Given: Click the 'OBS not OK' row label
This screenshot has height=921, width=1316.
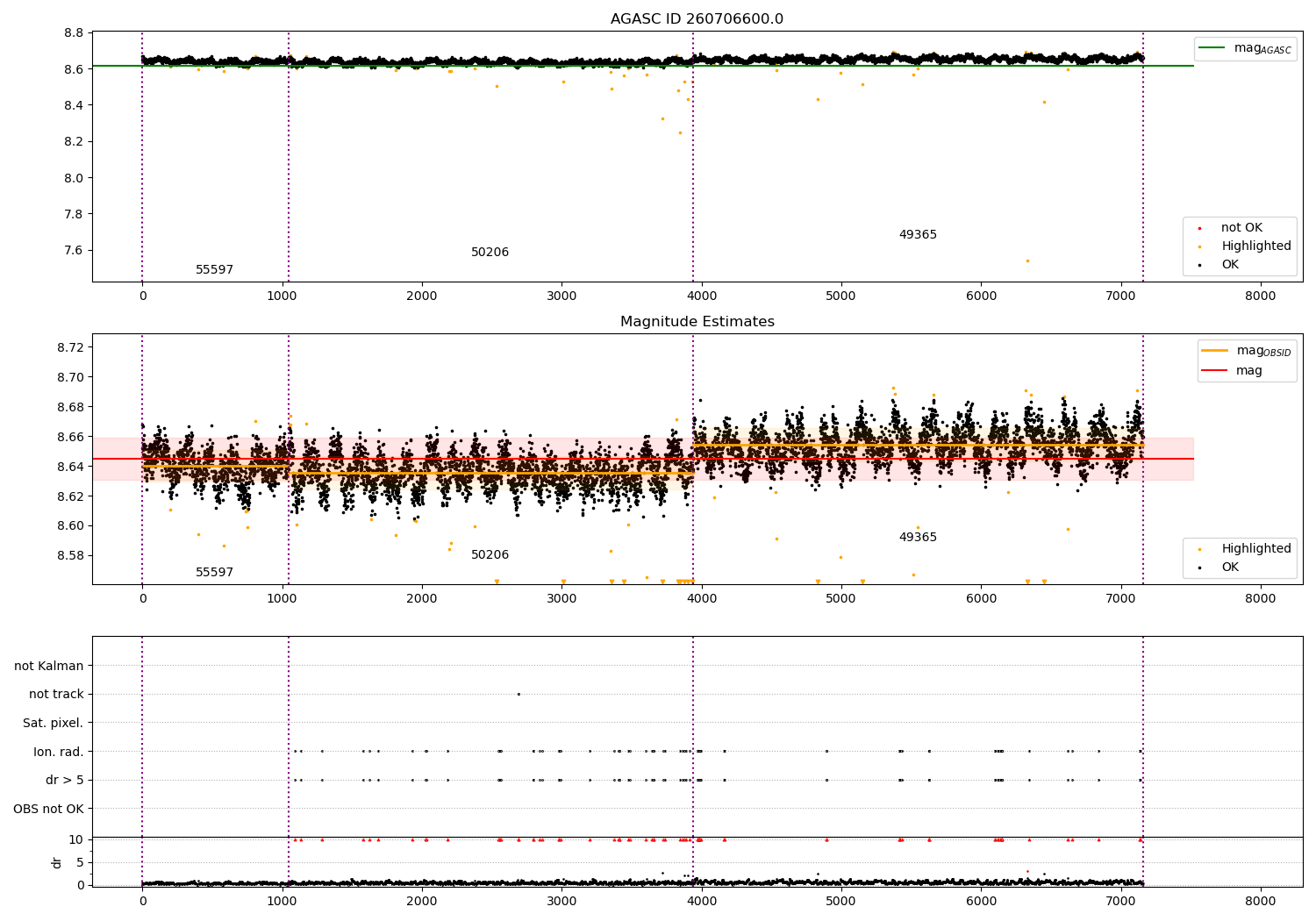Looking at the screenshot, I should coord(48,809).
